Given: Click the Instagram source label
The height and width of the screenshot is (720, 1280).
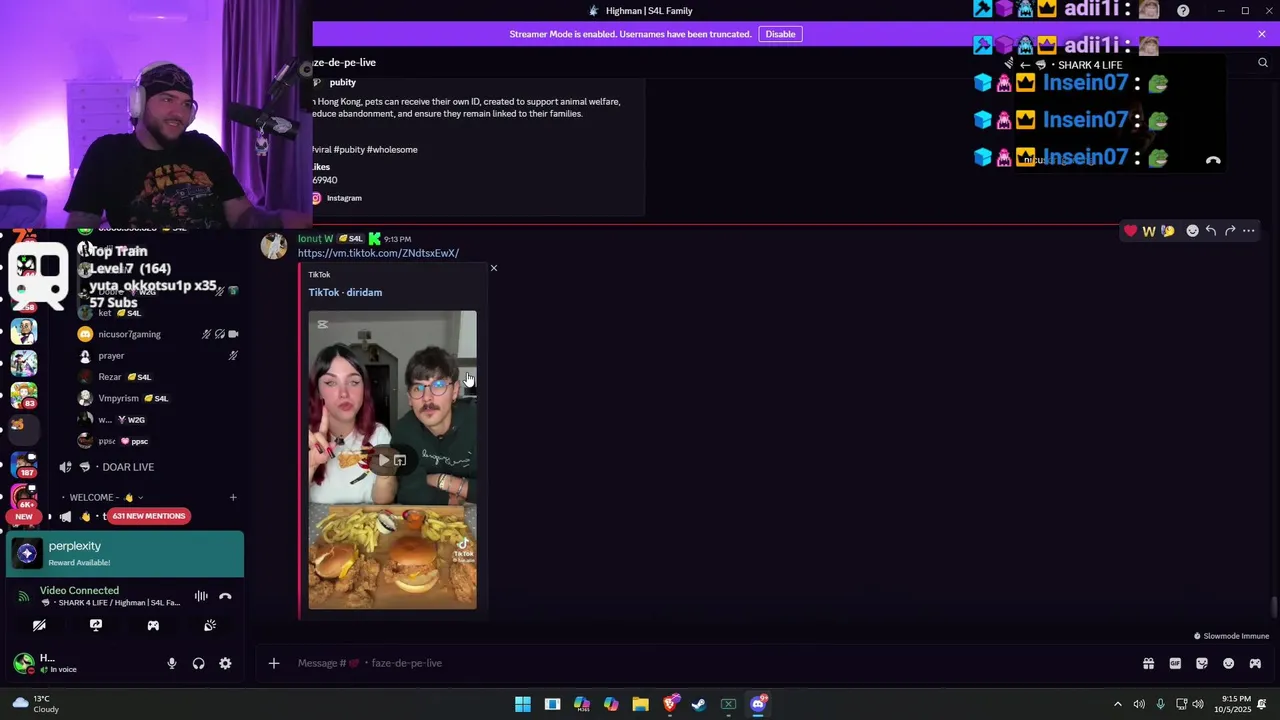Looking at the screenshot, I should pyautogui.click(x=344, y=198).
